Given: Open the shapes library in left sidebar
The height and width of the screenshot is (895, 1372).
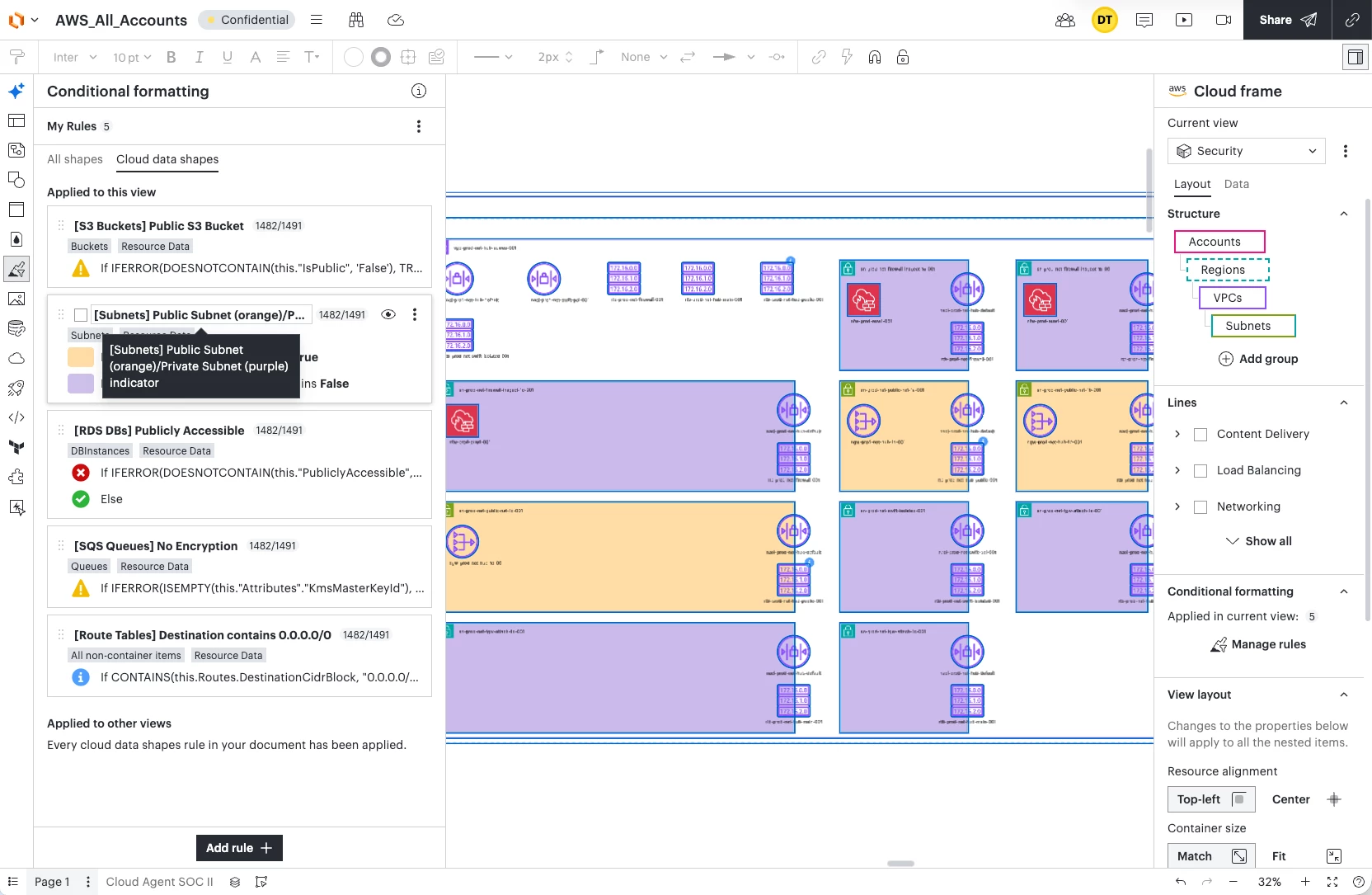Looking at the screenshot, I should [x=16, y=180].
